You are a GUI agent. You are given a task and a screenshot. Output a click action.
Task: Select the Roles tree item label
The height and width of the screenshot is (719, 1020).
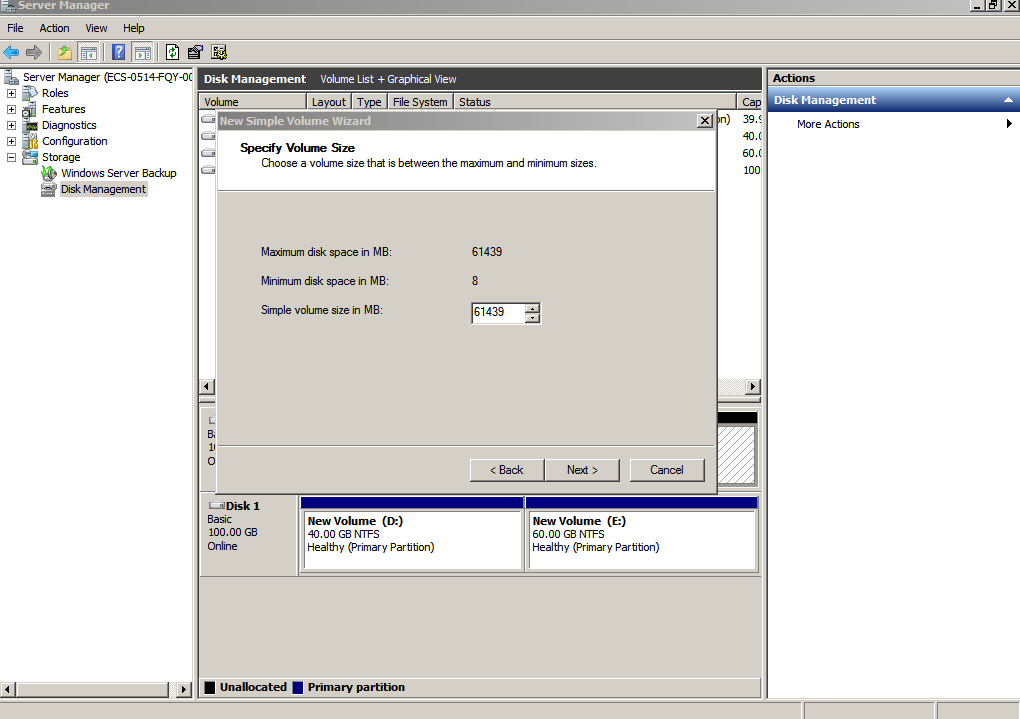55,93
